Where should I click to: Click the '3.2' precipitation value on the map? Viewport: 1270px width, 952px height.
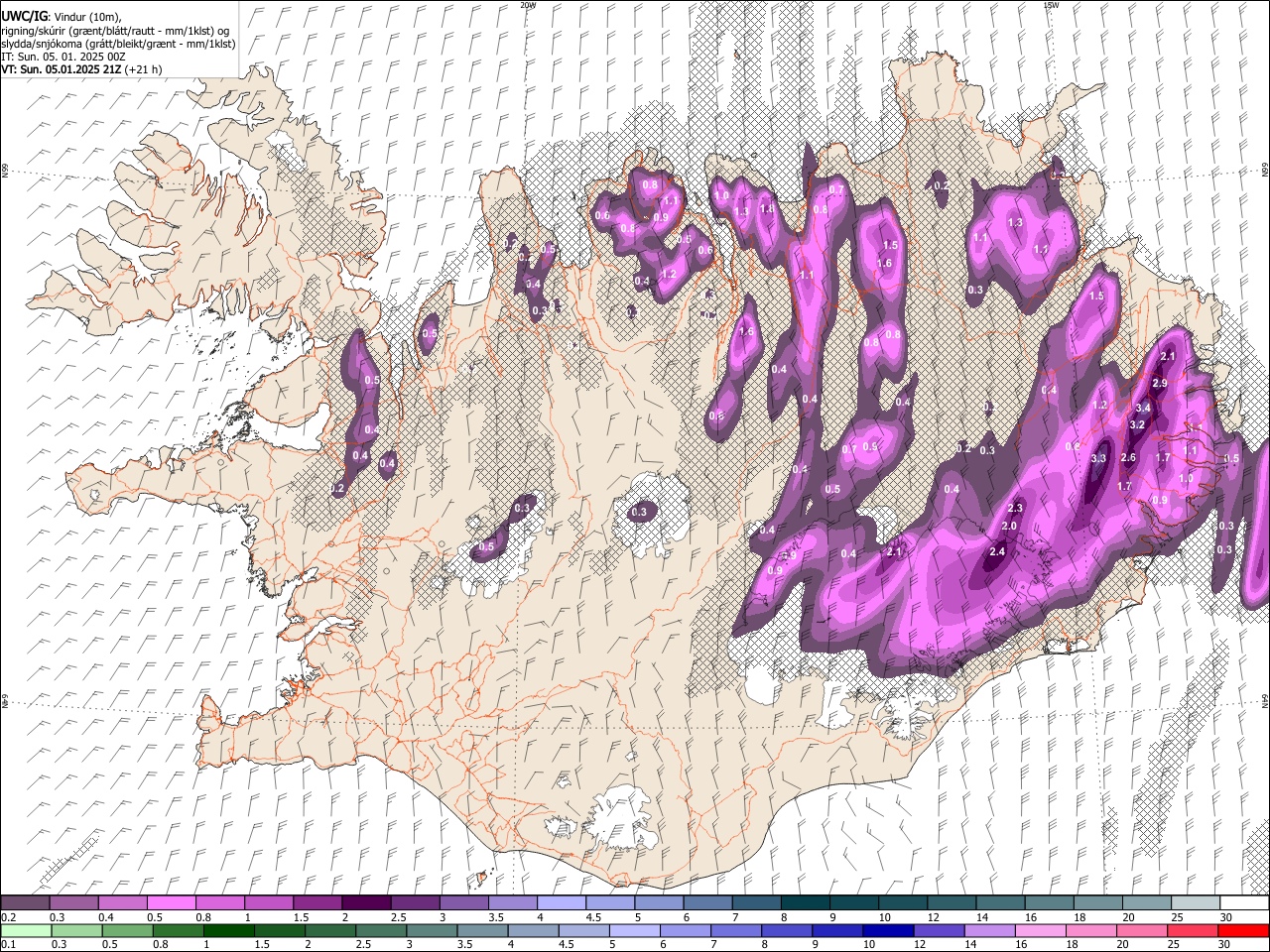coord(1137,424)
